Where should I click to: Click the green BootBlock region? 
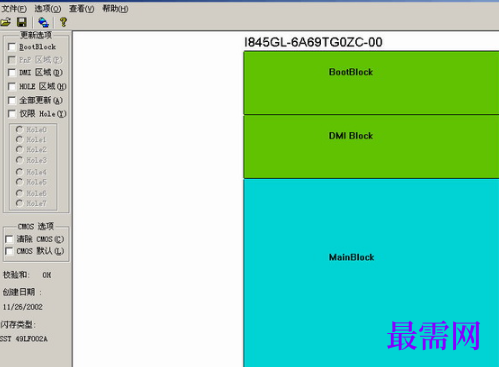[371, 83]
